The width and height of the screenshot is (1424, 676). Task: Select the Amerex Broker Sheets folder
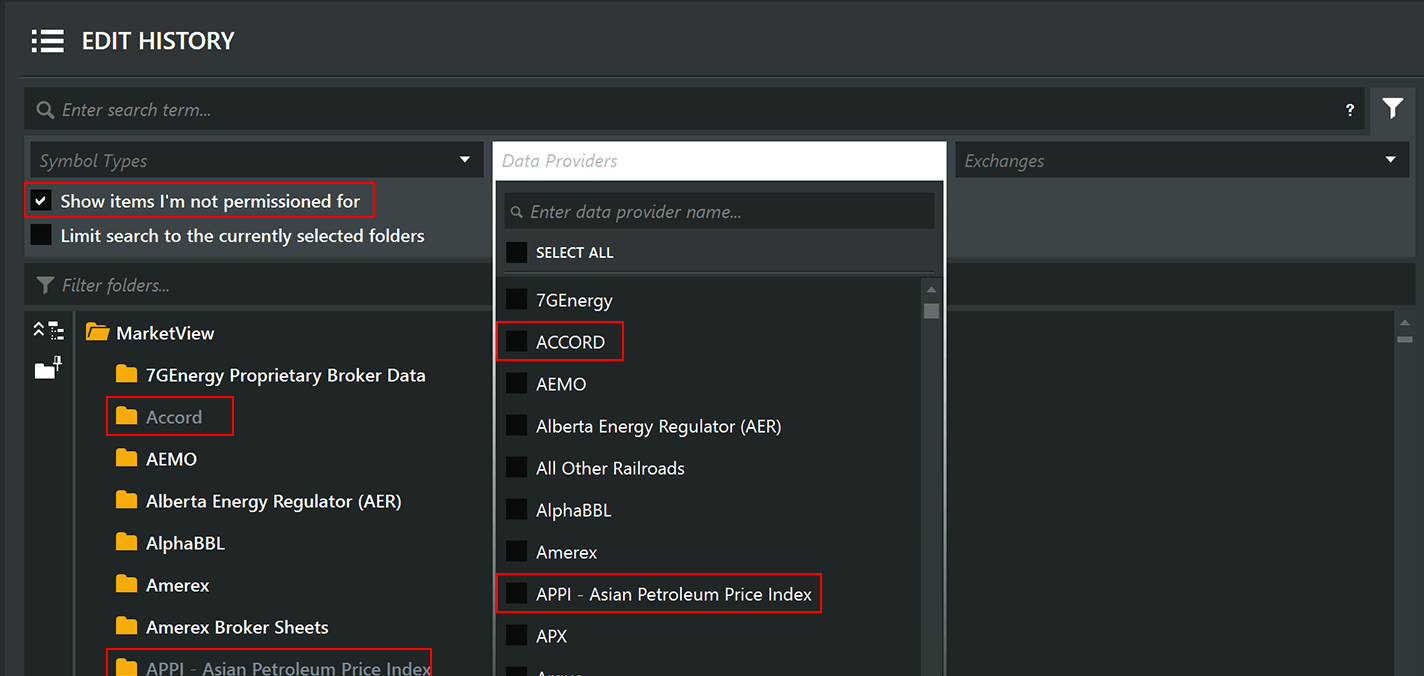point(237,627)
